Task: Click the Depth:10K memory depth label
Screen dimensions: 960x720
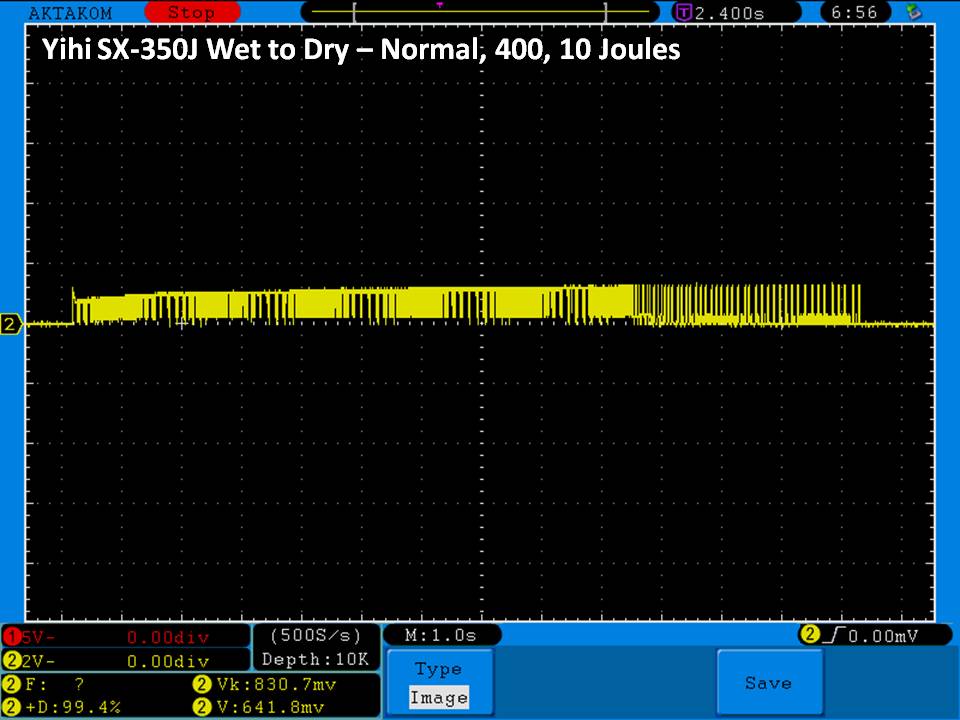Action: 317,660
